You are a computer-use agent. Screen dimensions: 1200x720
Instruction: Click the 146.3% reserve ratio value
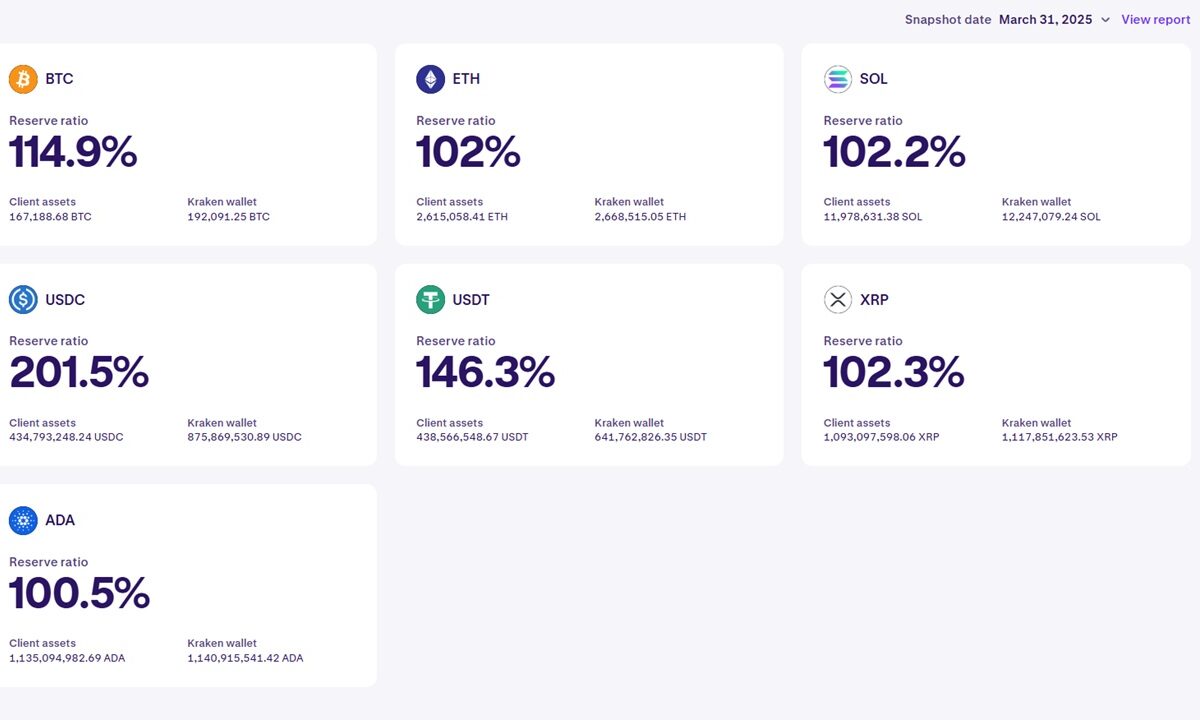[x=485, y=373]
